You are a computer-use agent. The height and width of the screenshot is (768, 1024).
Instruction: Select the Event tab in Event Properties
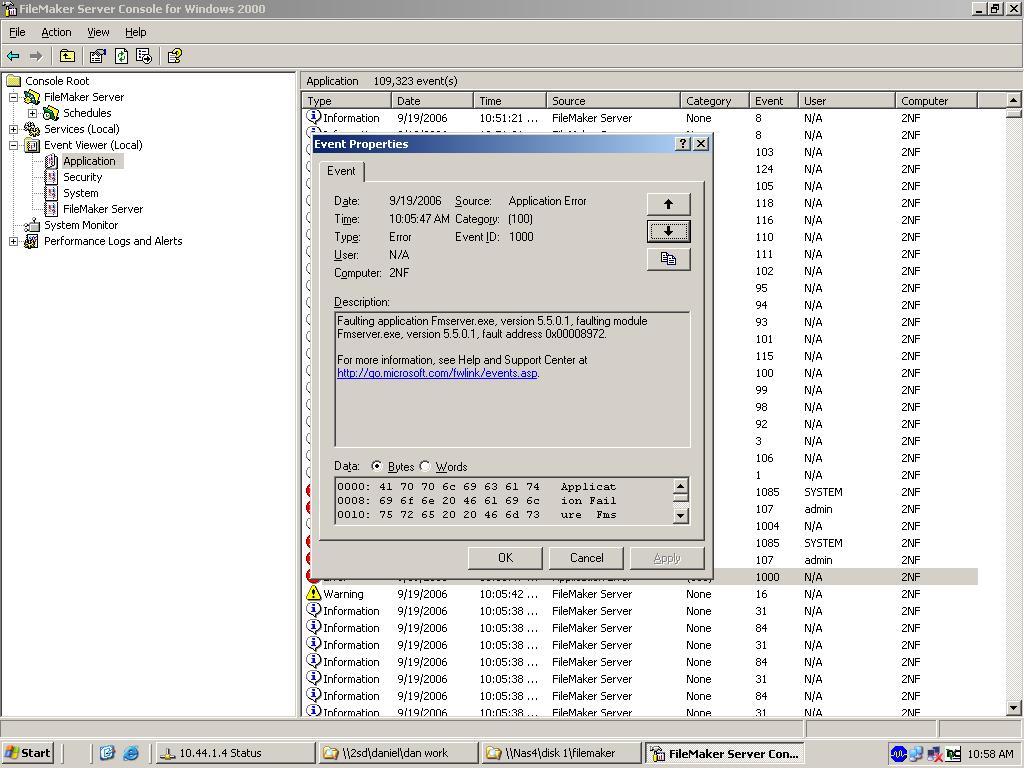[342, 171]
